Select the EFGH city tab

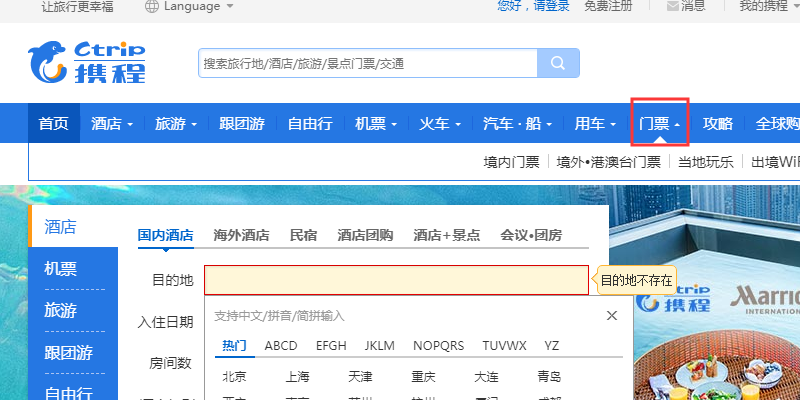(331, 345)
